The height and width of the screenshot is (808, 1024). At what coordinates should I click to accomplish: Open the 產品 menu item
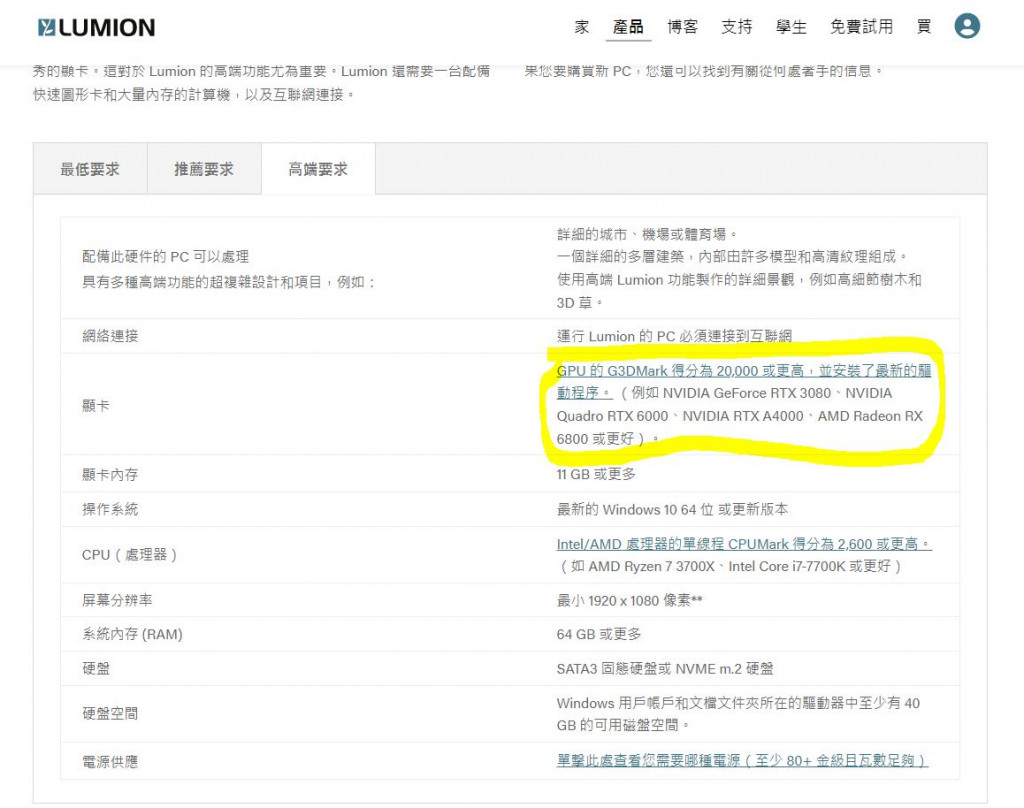[x=628, y=27]
